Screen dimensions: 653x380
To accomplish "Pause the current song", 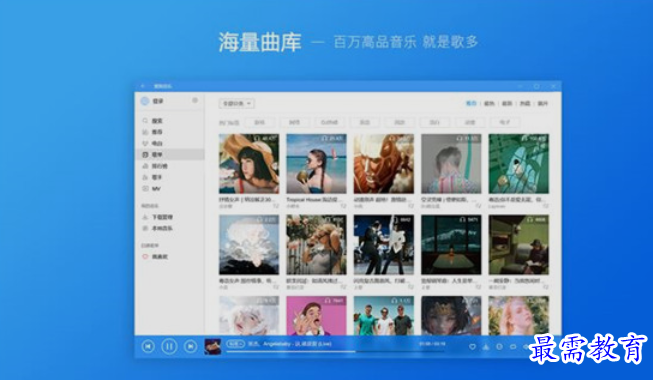I will pos(169,346).
